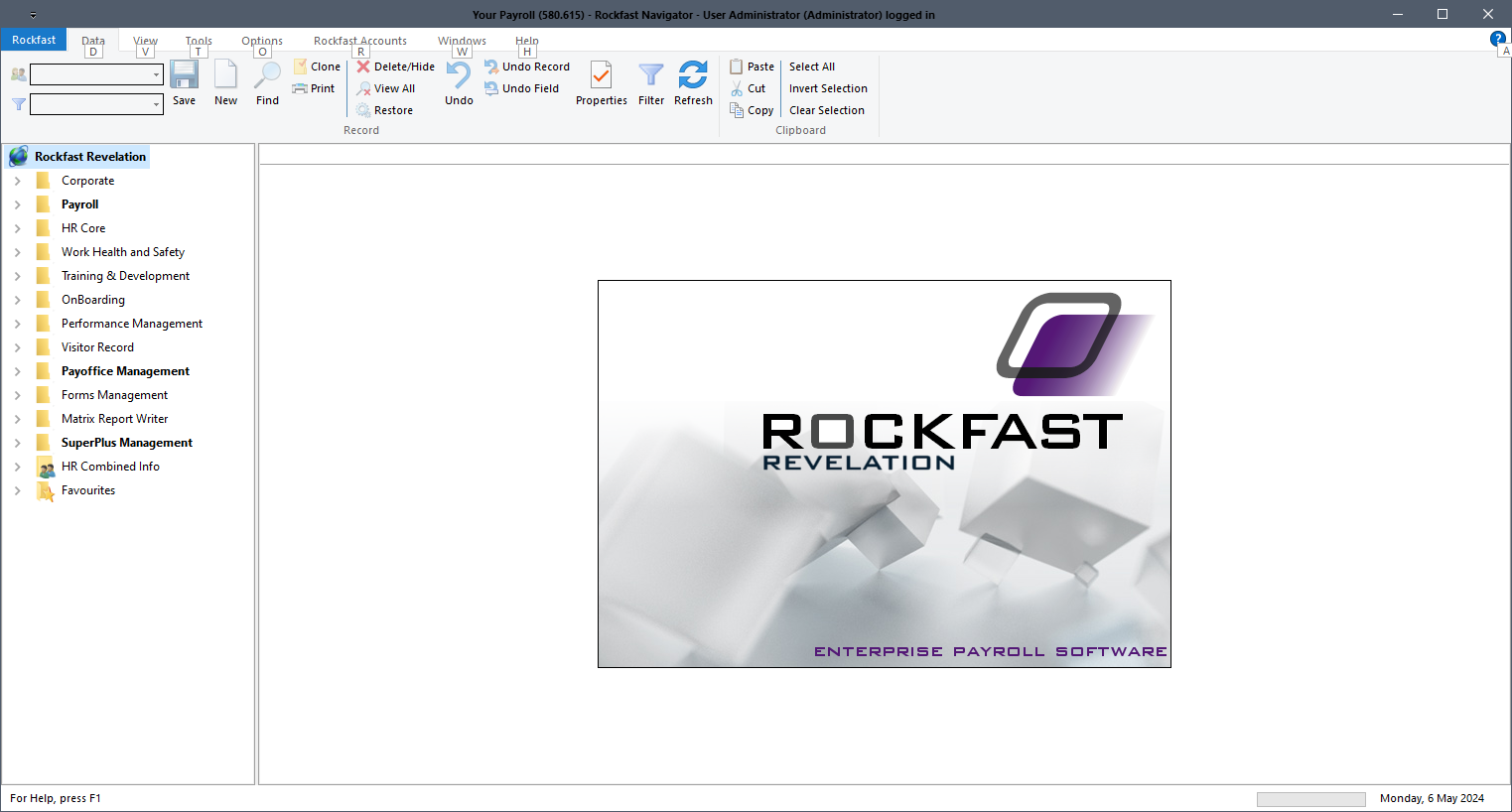Open search using the Find icon

tap(266, 81)
